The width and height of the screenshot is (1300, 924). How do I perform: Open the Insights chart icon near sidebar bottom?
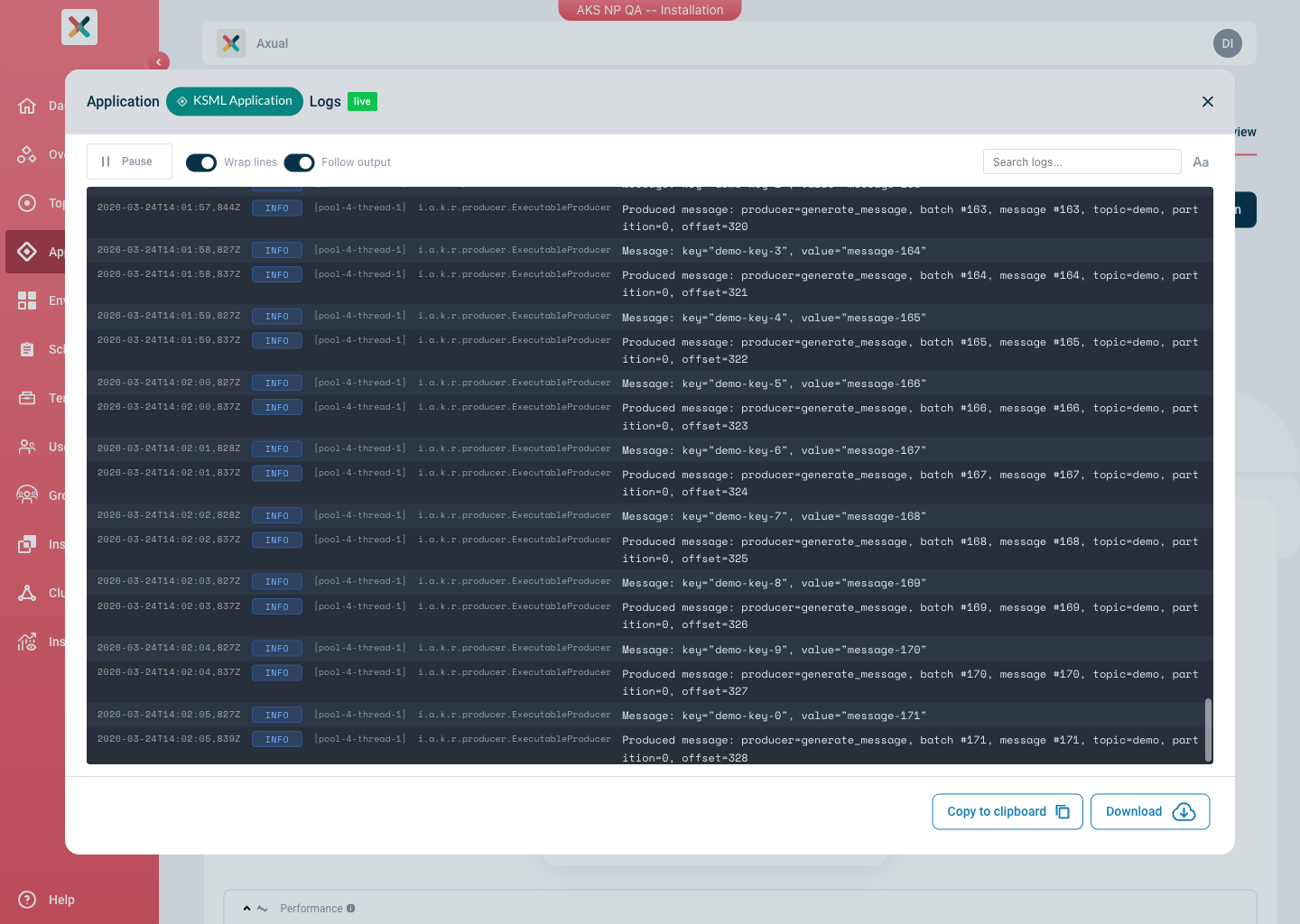pos(27,642)
